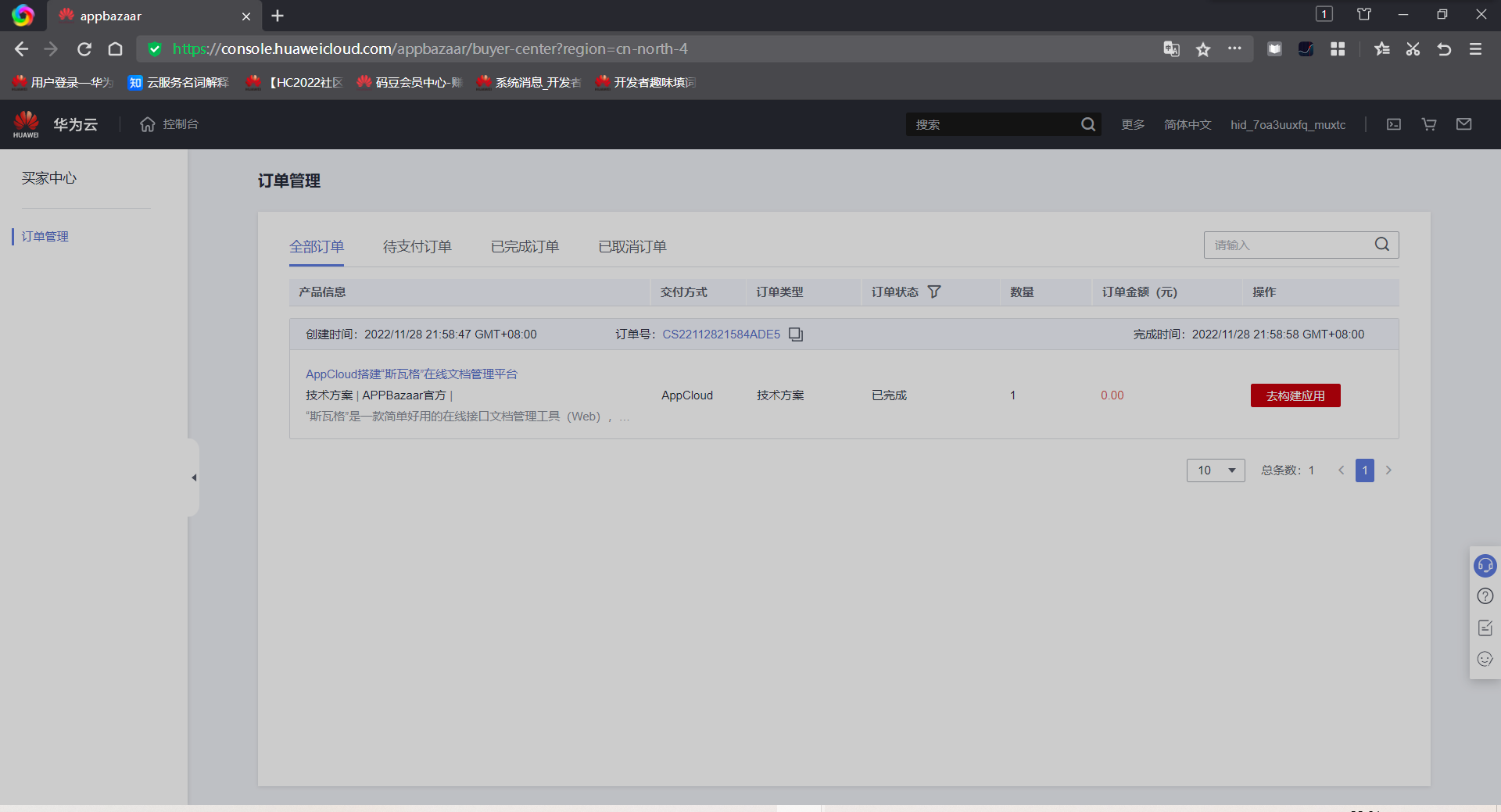Open the page size dropdown showing 10
The image size is (1501, 812).
(1216, 470)
